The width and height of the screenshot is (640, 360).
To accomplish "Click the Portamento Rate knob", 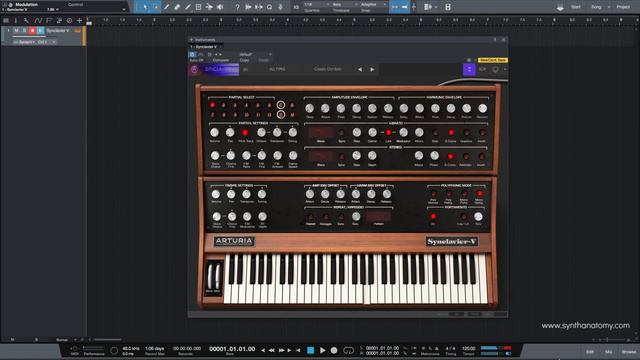I will [x=478, y=217].
